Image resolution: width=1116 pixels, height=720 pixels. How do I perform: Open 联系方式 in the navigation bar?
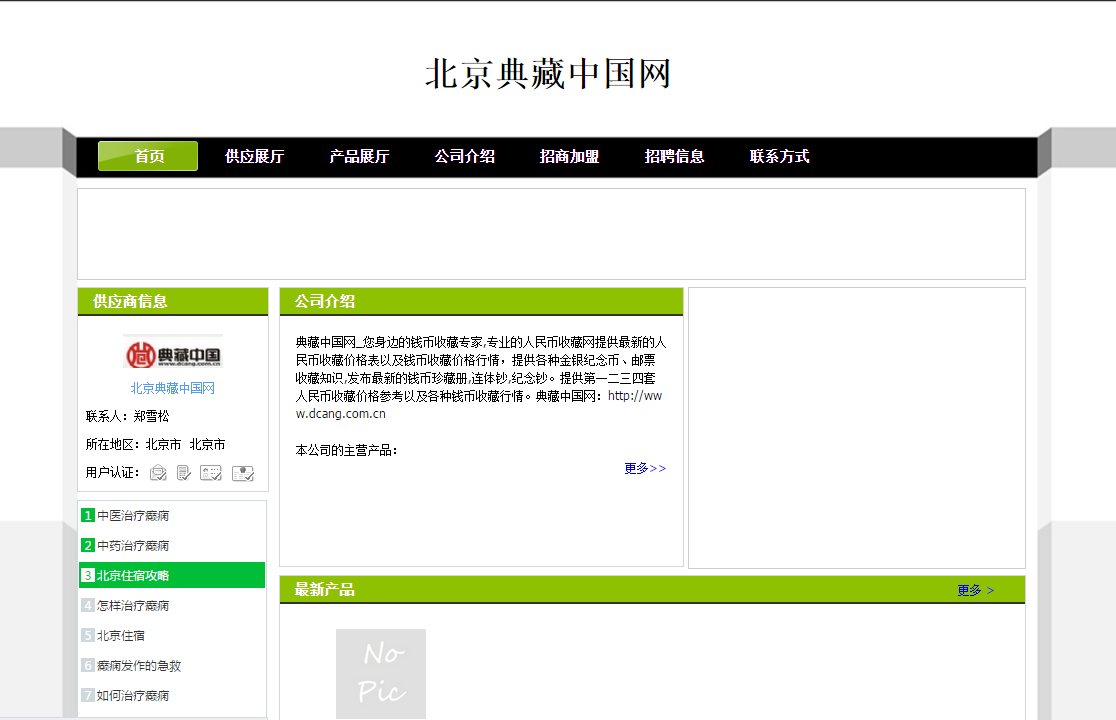pos(779,156)
